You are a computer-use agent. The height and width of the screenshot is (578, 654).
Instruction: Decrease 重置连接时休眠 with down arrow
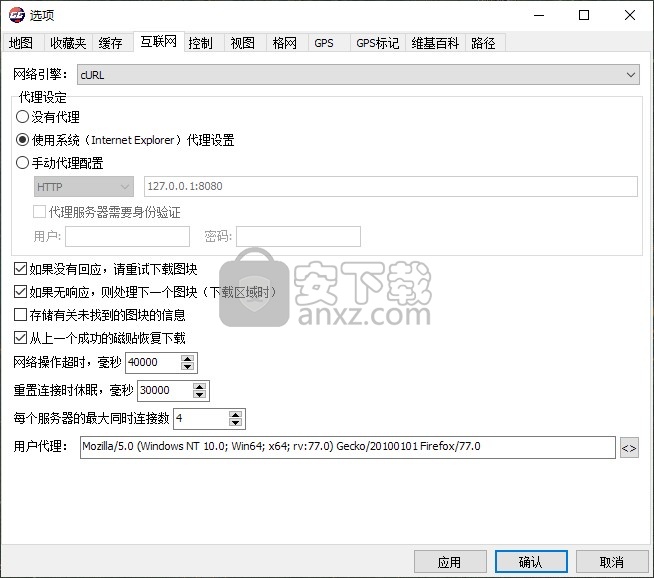pyautogui.click(x=200, y=395)
